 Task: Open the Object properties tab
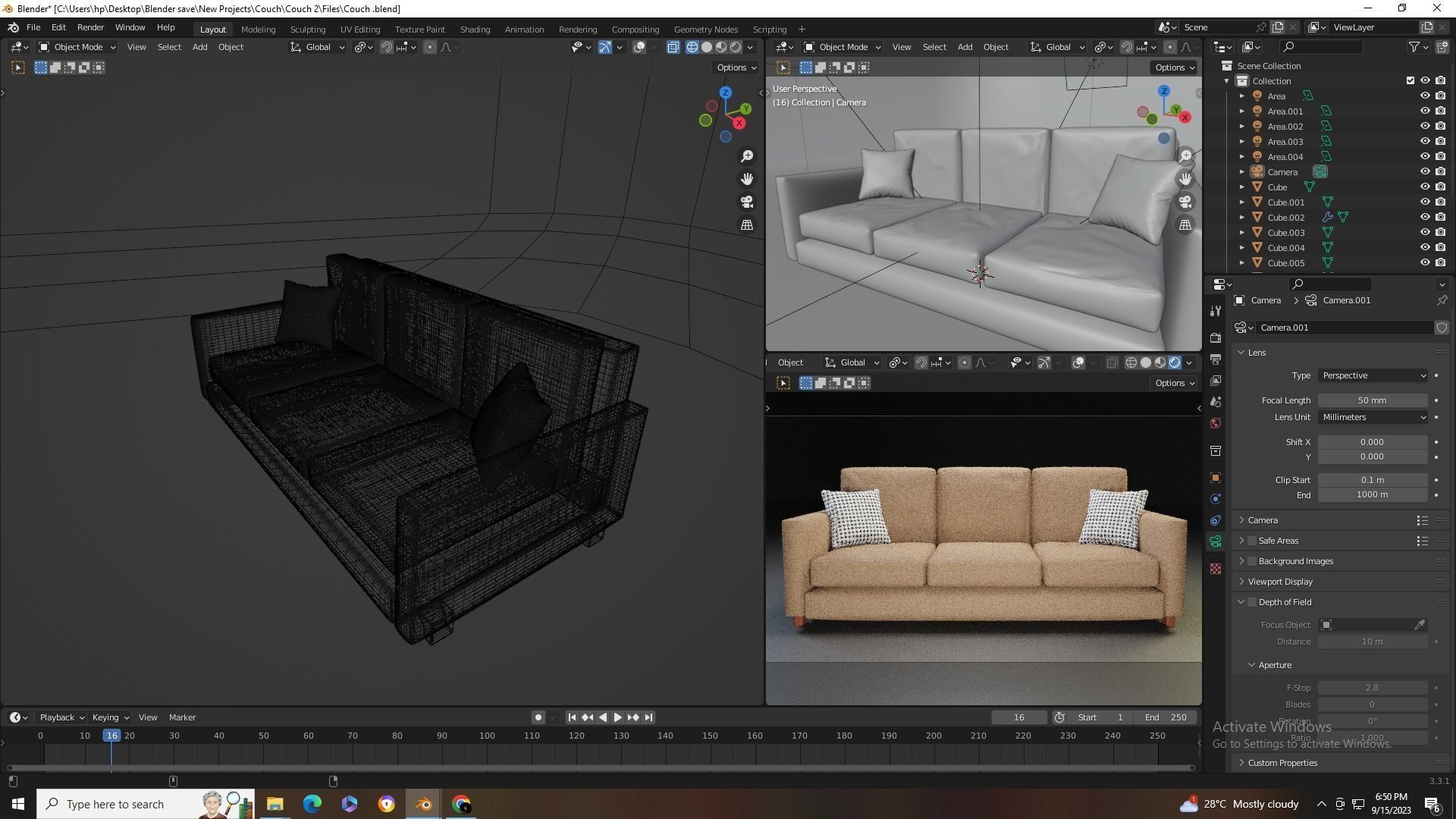coord(1216,478)
